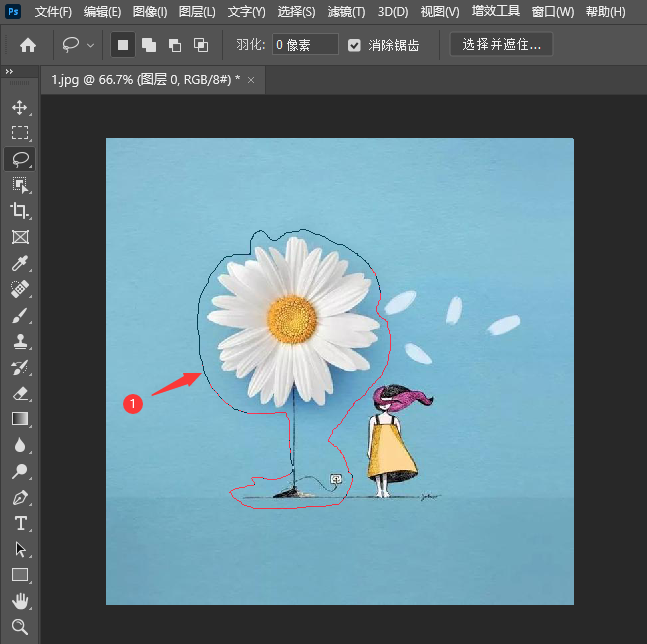Select the Hand tool

(x=19, y=601)
